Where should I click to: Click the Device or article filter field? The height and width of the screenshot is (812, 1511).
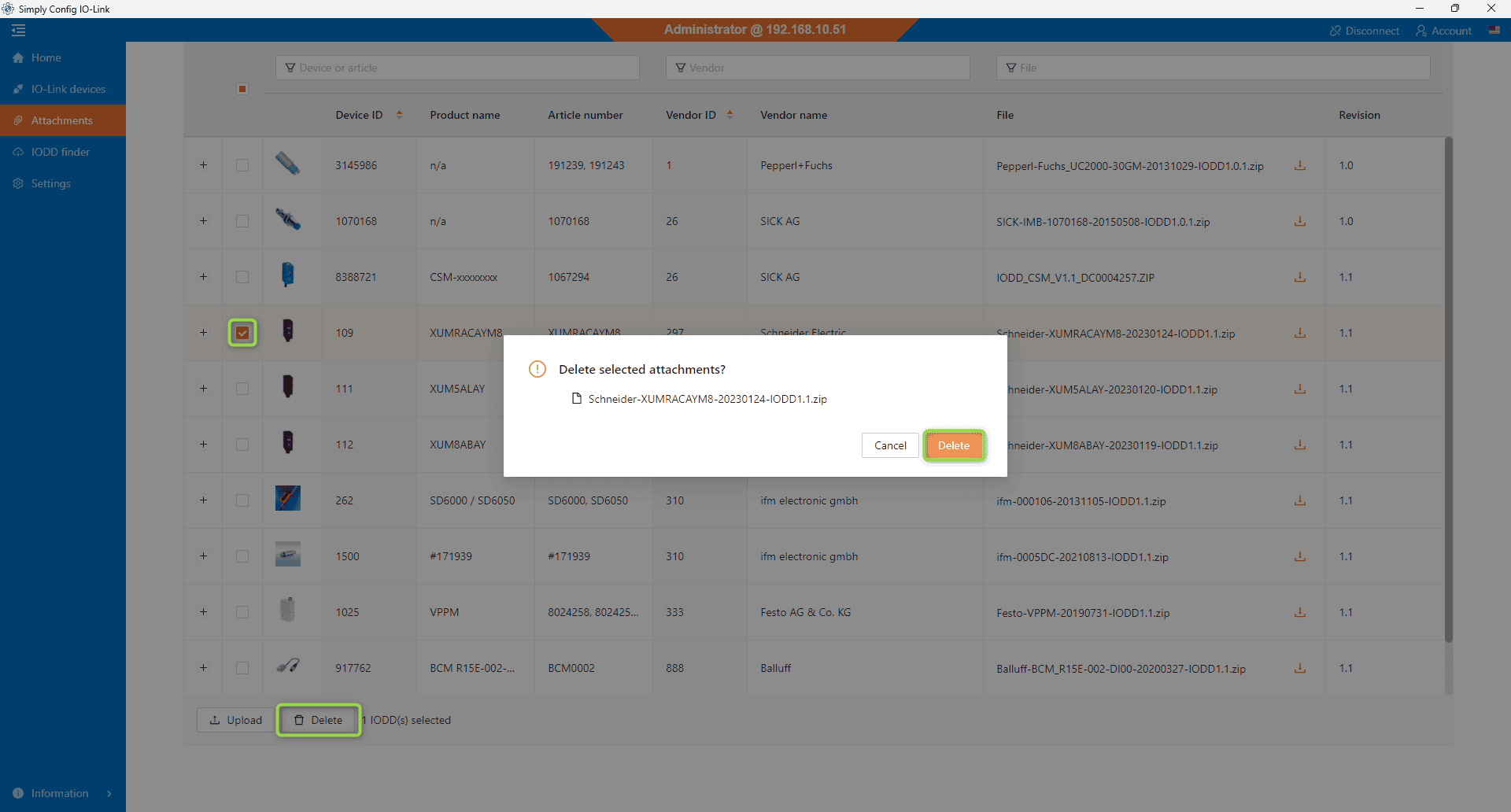click(x=457, y=68)
